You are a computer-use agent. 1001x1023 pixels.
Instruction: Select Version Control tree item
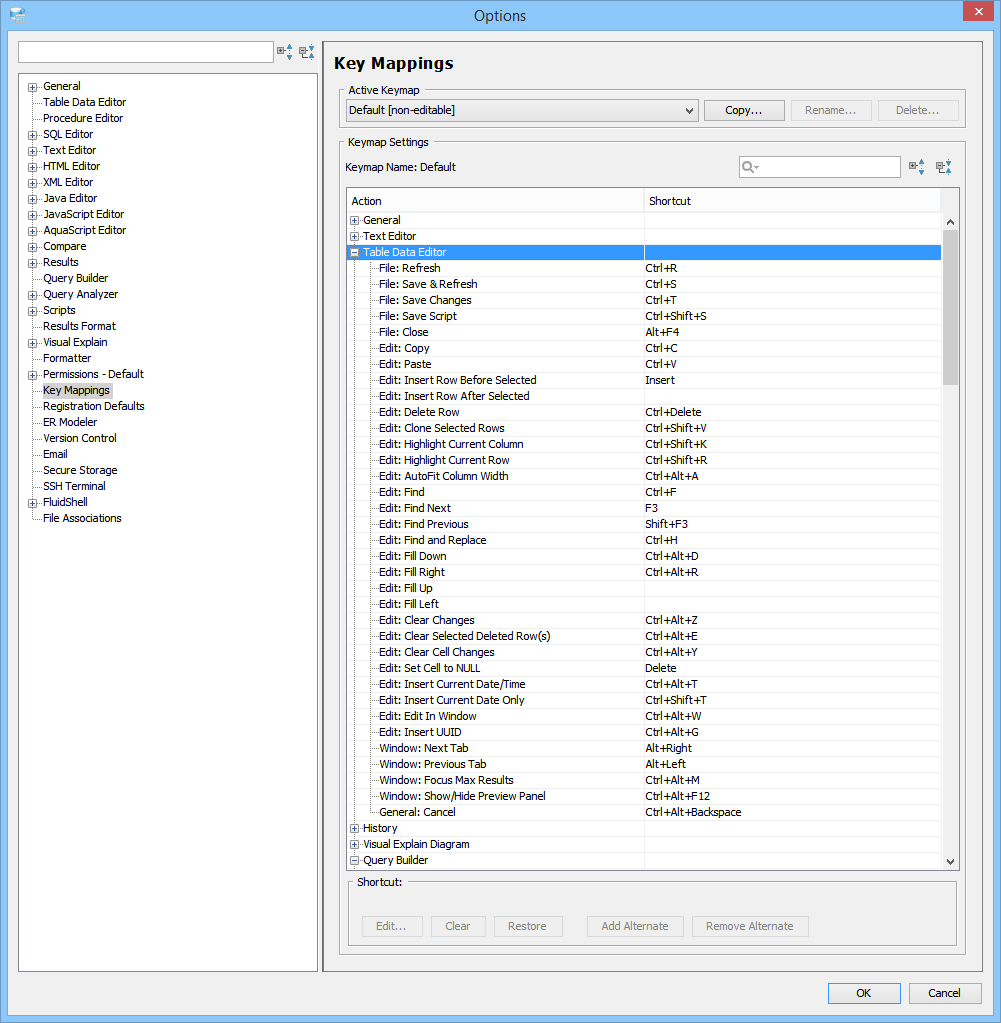click(80, 438)
